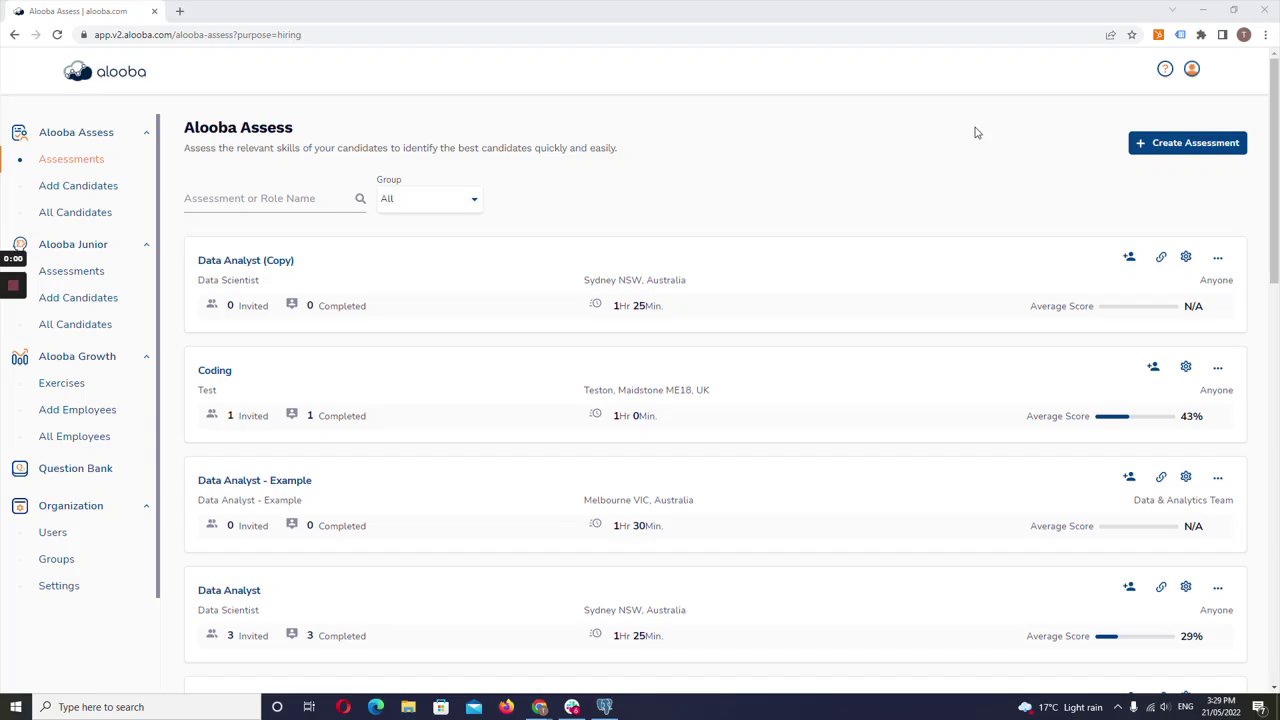Open All Employees in sidebar
The height and width of the screenshot is (720, 1280).
point(74,436)
